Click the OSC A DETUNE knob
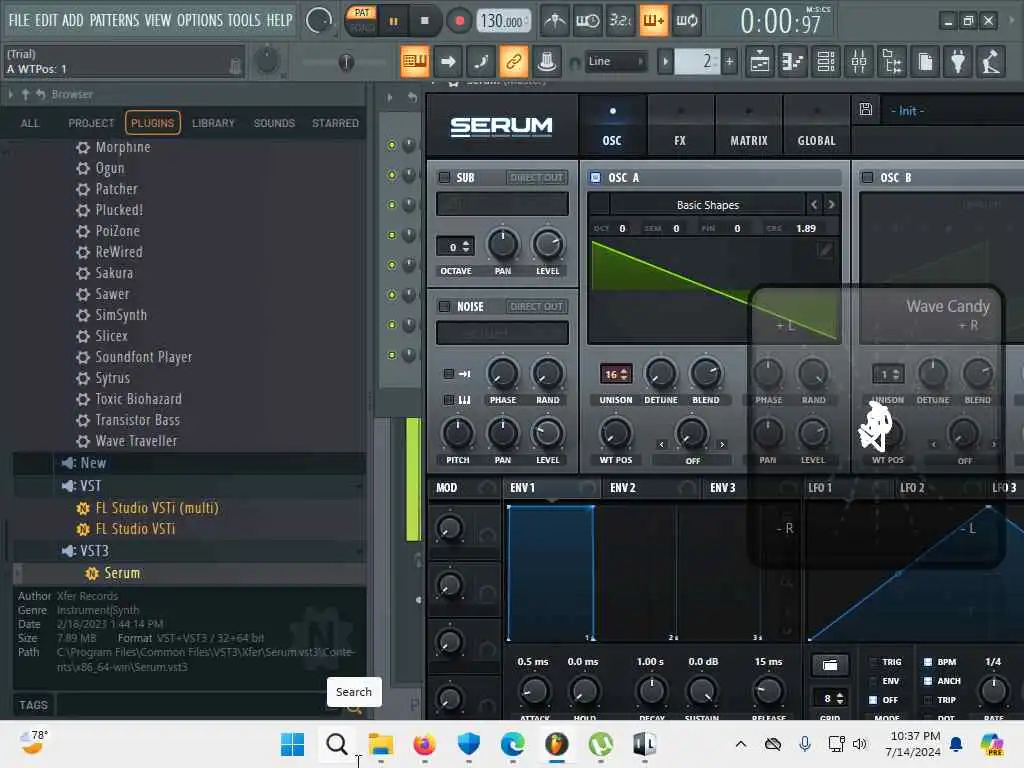This screenshot has width=1024, height=768. point(660,374)
